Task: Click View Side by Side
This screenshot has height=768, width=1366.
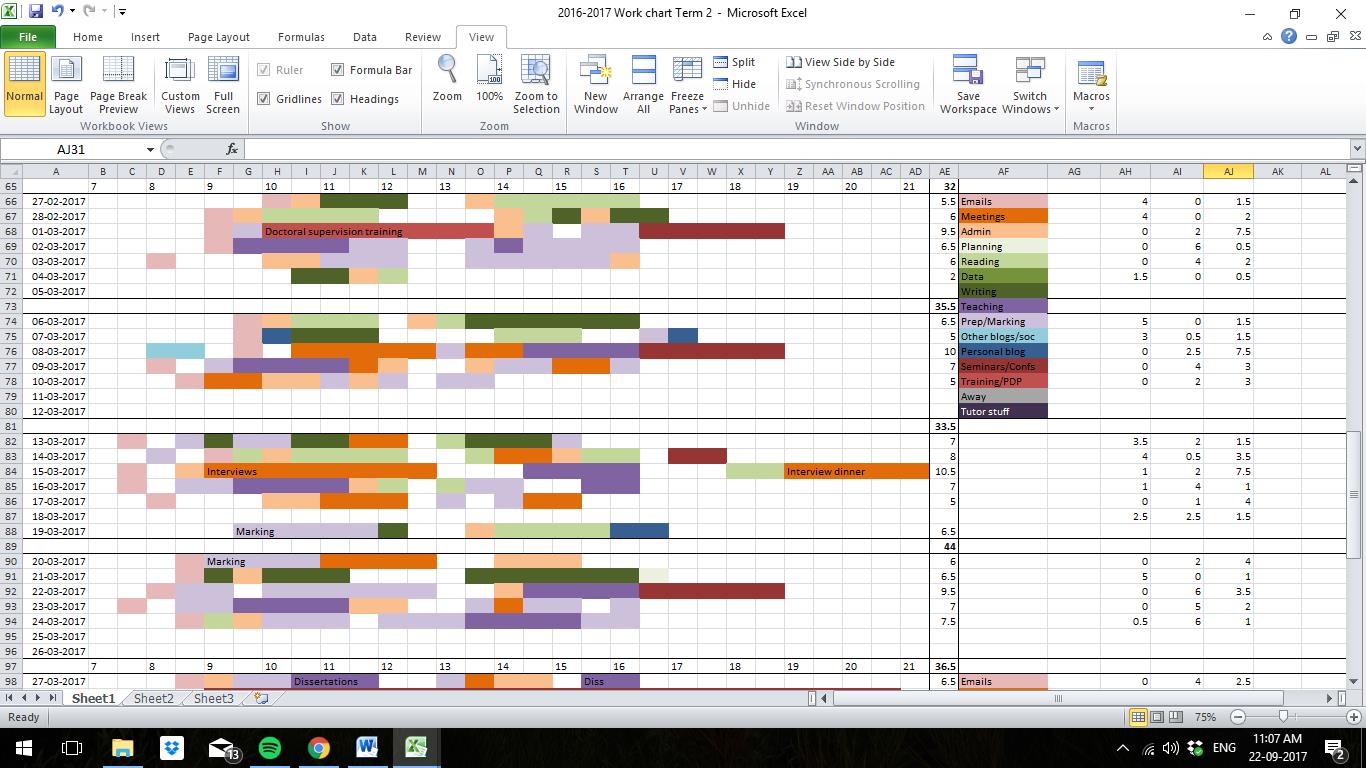Action: pos(840,62)
